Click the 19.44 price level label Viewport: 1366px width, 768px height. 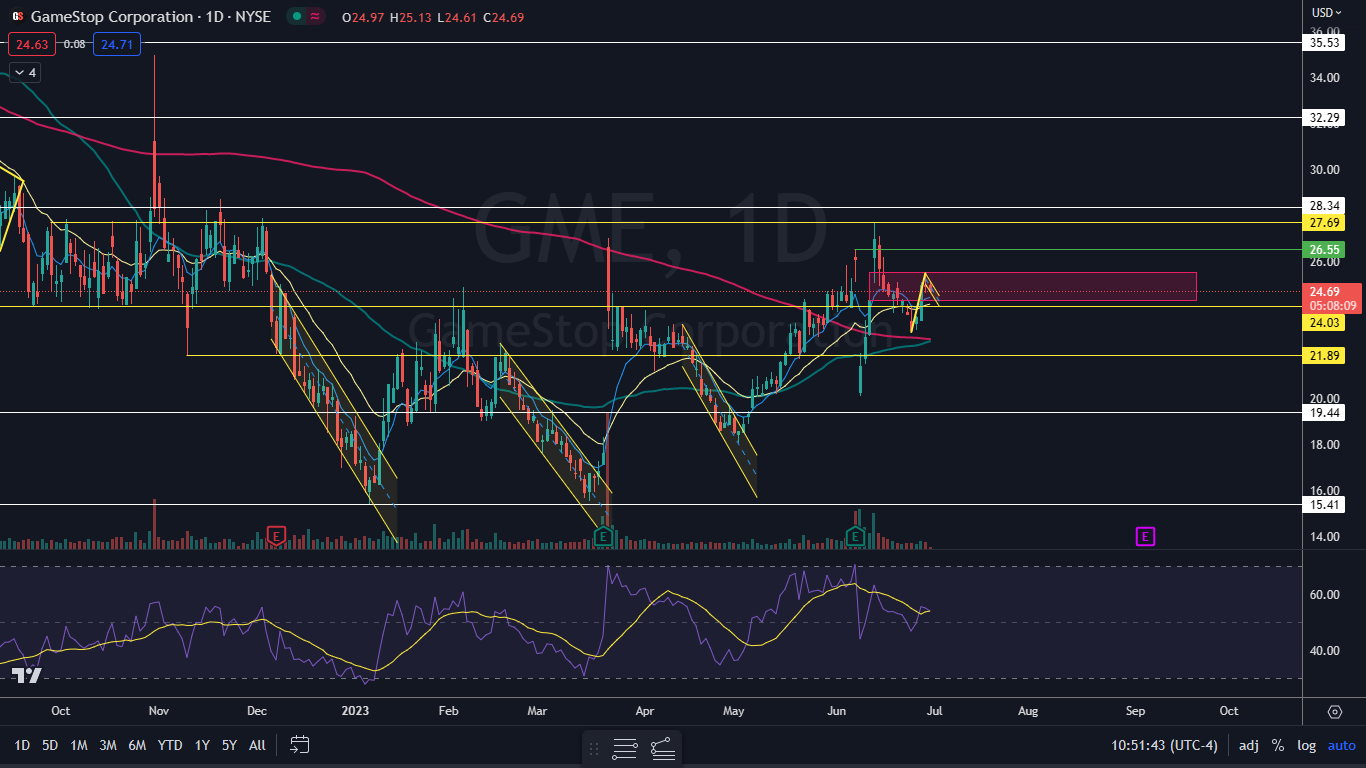[x=1323, y=412]
